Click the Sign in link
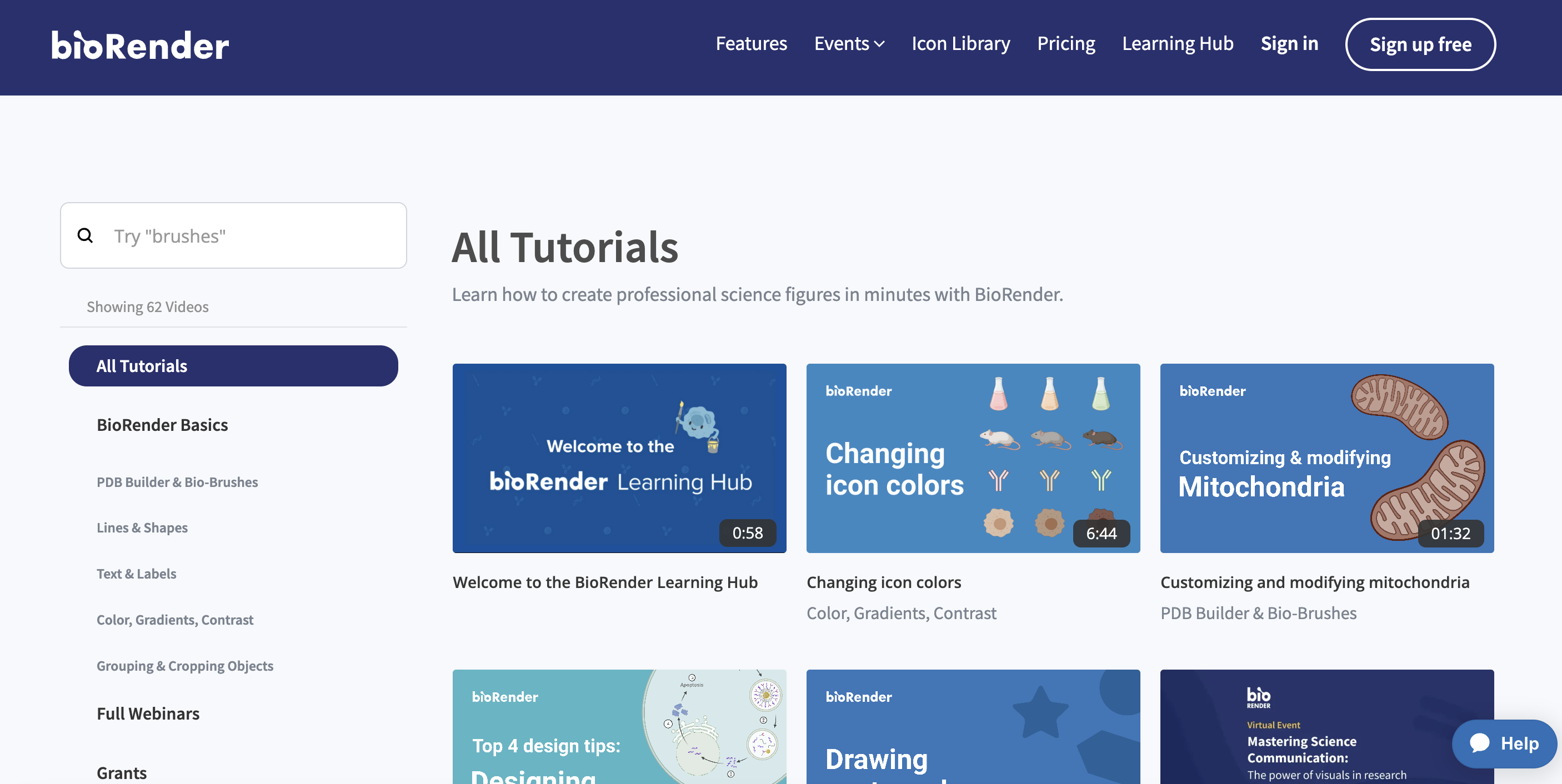The width and height of the screenshot is (1562, 784). point(1289,44)
